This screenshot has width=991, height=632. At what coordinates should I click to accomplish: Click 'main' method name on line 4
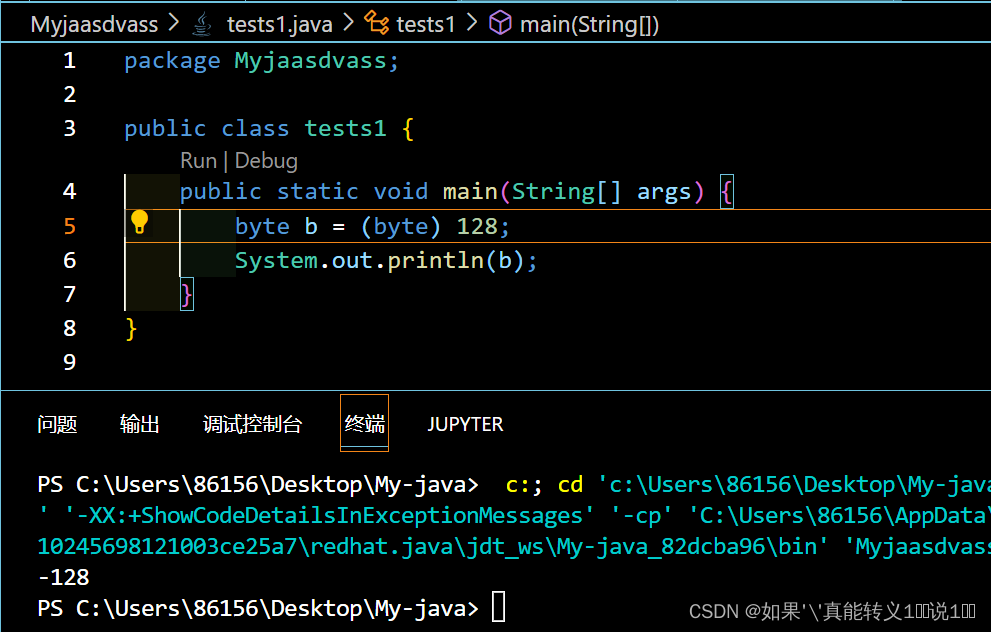click(470, 191)
